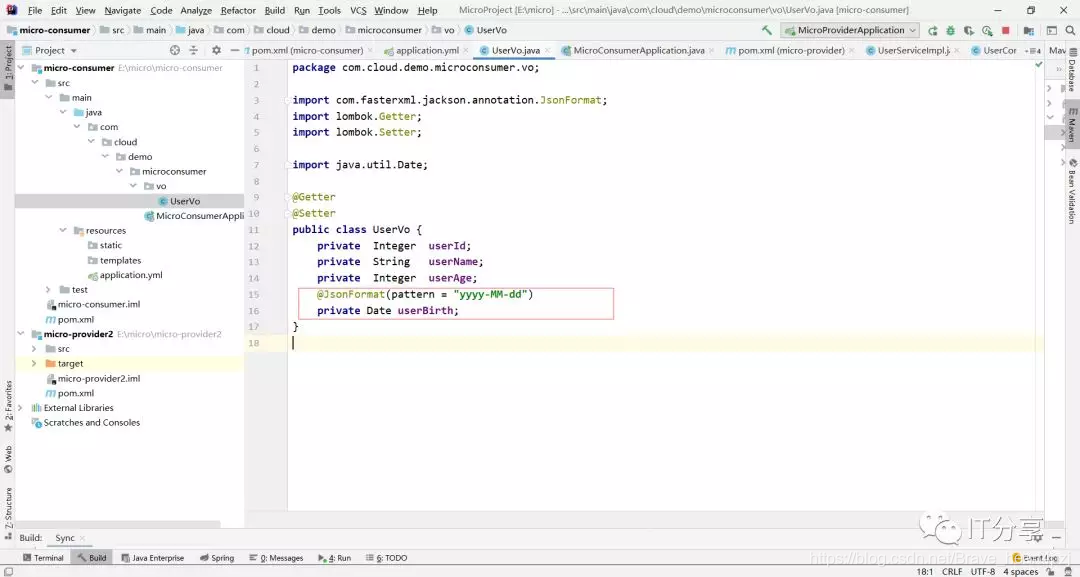Viewport: 1080px width, 577px height.
Task: Hide the Project panel with minimize dash
Action: 235,50
